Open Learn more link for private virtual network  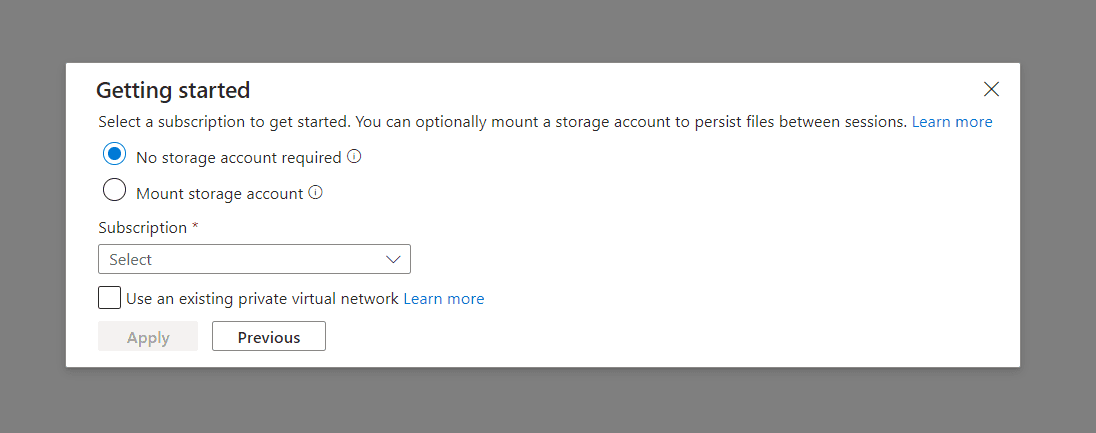click(x=443, y=298)
